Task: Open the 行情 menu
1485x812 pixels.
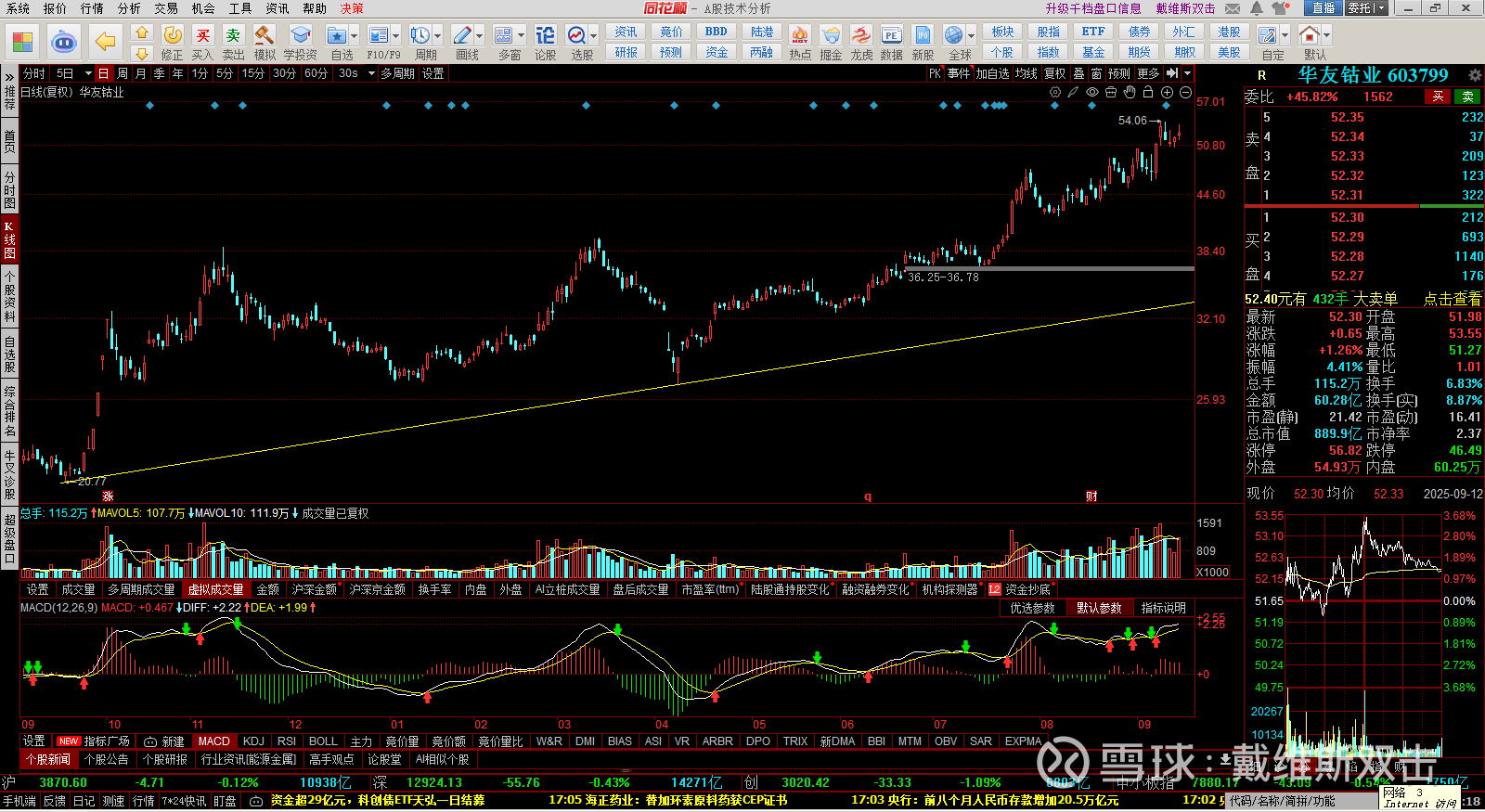Action: click(x=92, y=8)
